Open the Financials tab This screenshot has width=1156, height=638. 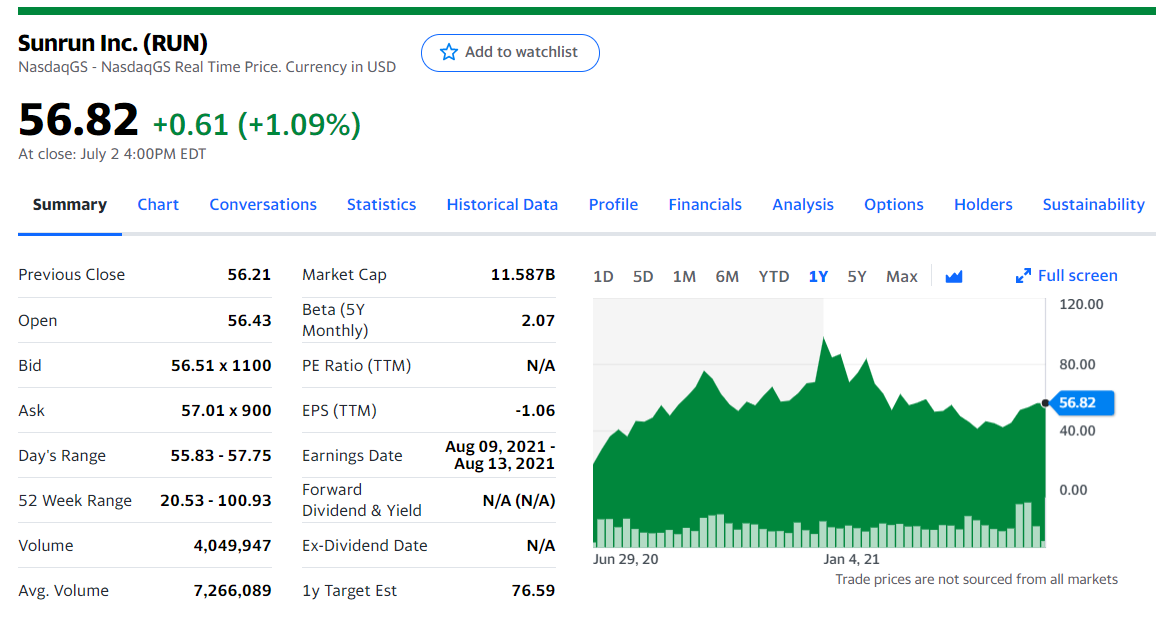coord(705,204)
